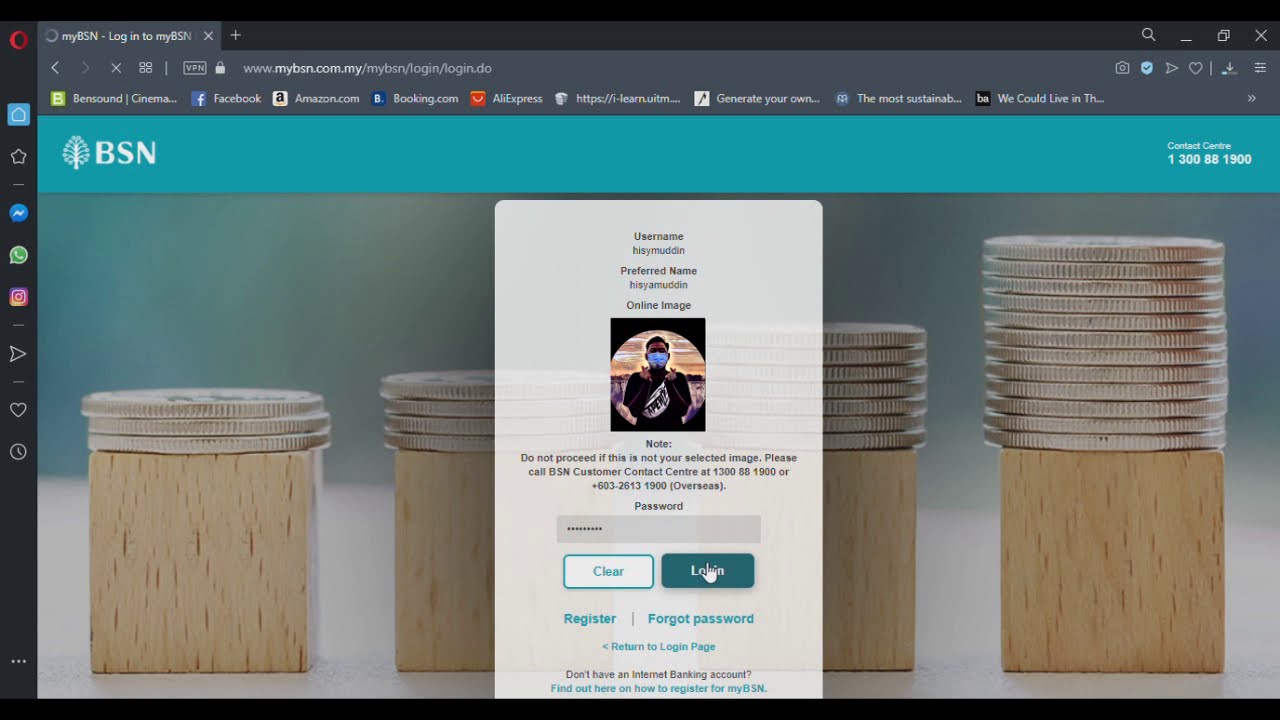Click Return to Login Page link
Image resolution: width=1280 pixels, height=720 pixels.
(x=659, y=647)
